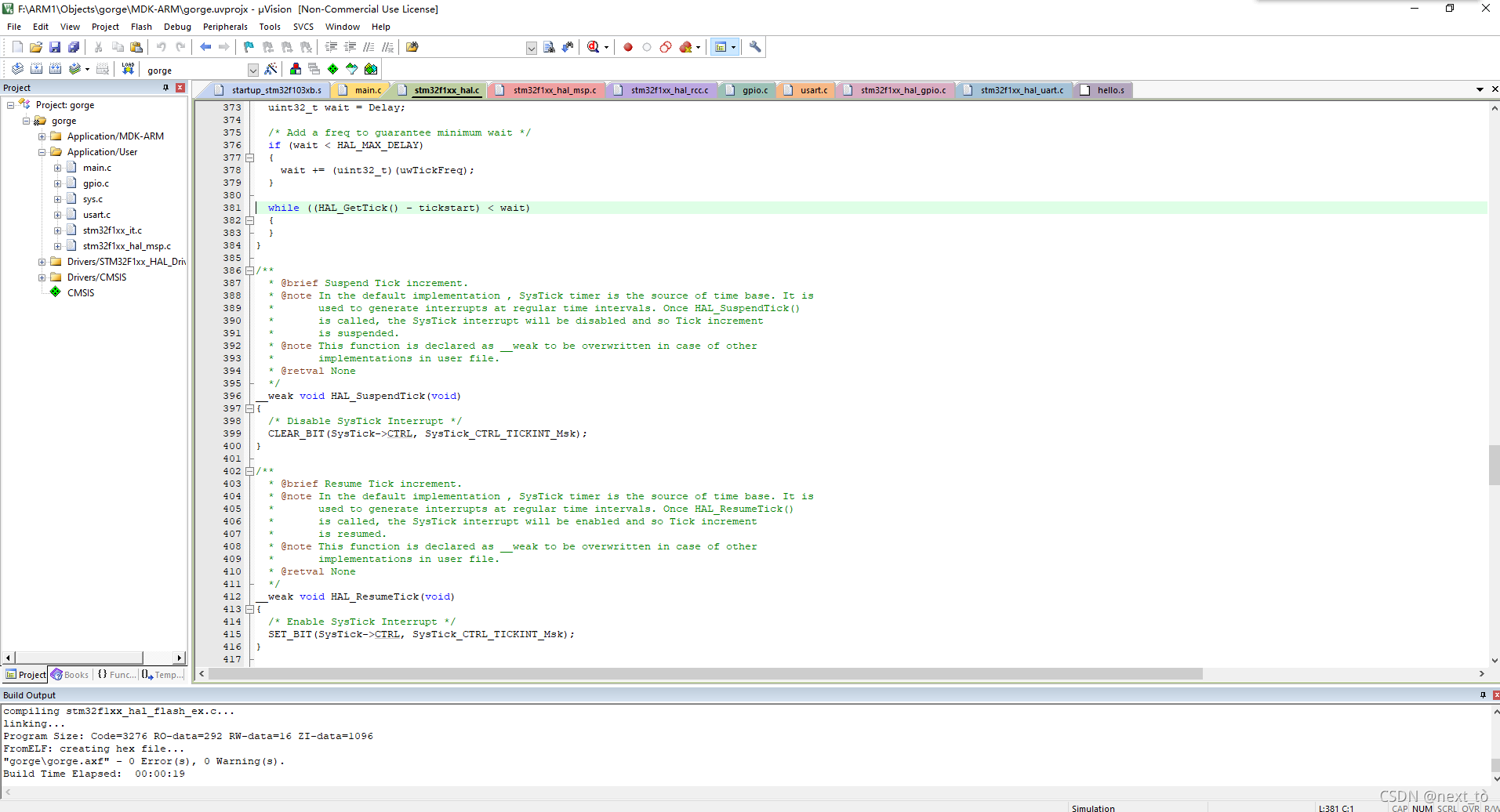This screenshot has width=1500, height=812.
Task: Open the Flash menu
Action: (141, 27)
